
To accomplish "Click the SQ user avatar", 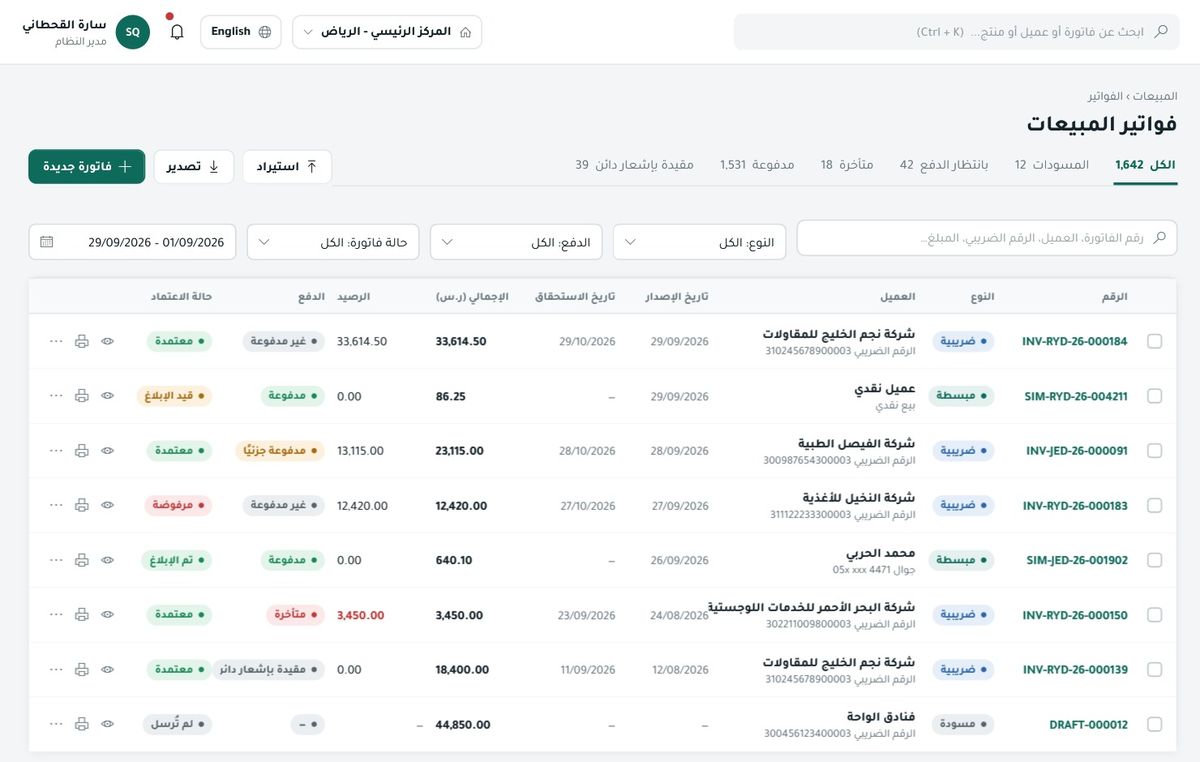I will 132,32.
